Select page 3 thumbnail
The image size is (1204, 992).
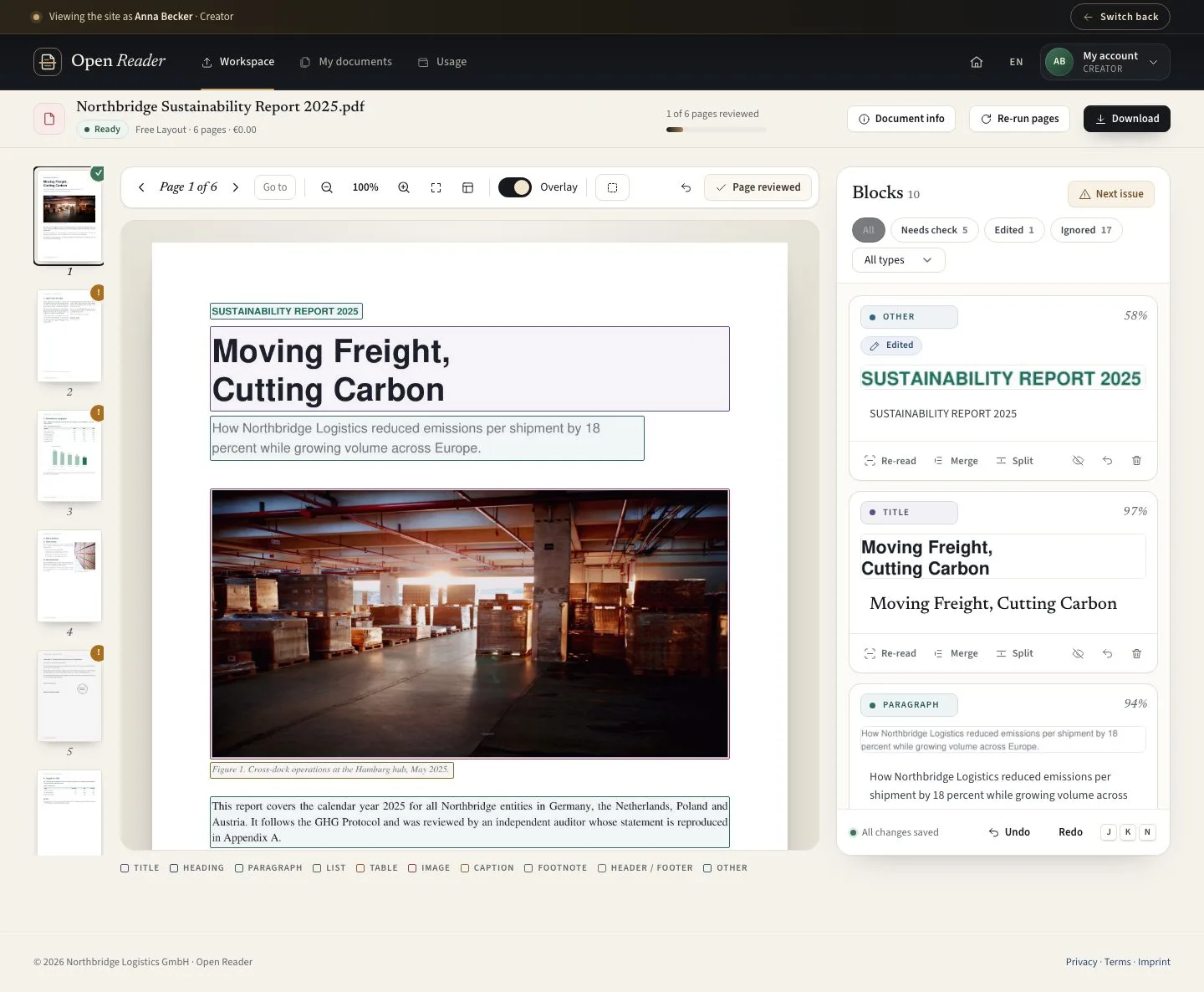69,456
